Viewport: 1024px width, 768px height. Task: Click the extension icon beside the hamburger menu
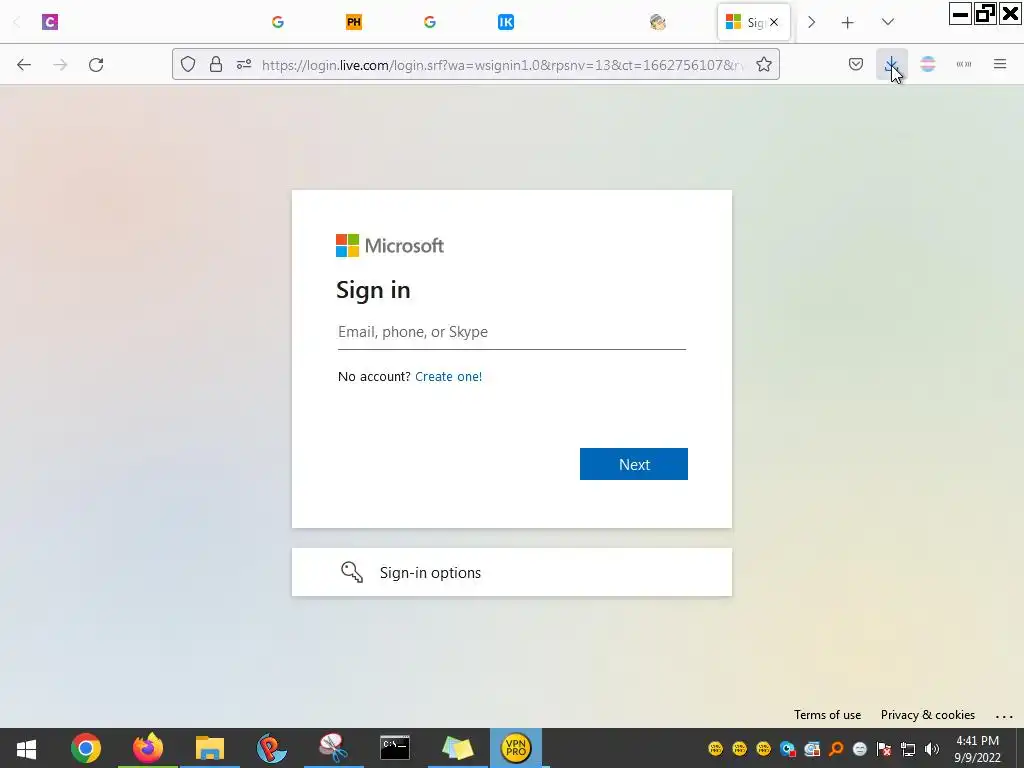click(x=963, y=64)
